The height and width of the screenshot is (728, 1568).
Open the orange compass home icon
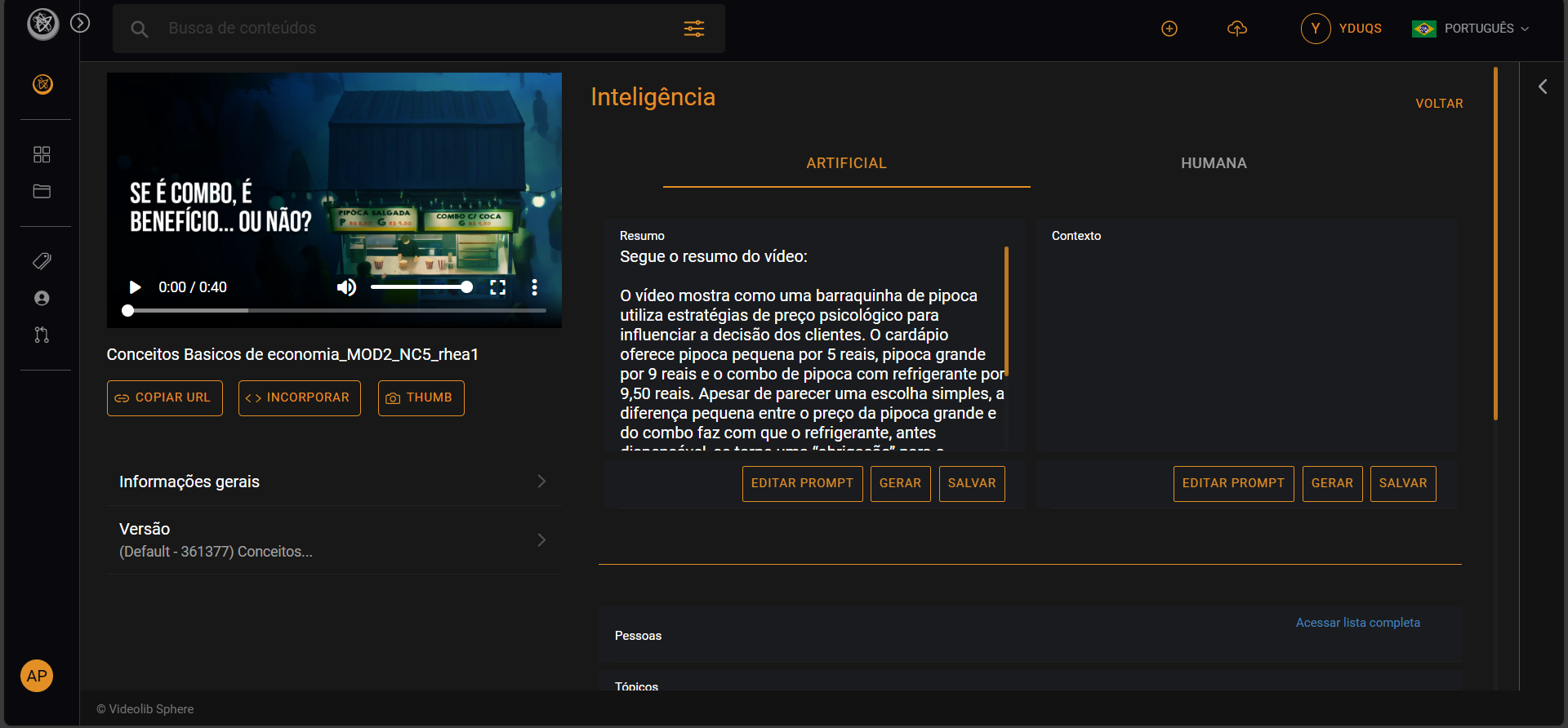pos(42,84)
